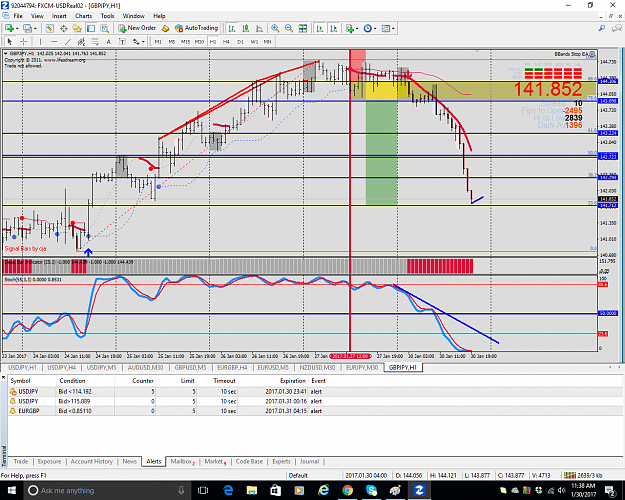
Task: Click the bell icon of EURGBP alert
Action: (13, 411)
